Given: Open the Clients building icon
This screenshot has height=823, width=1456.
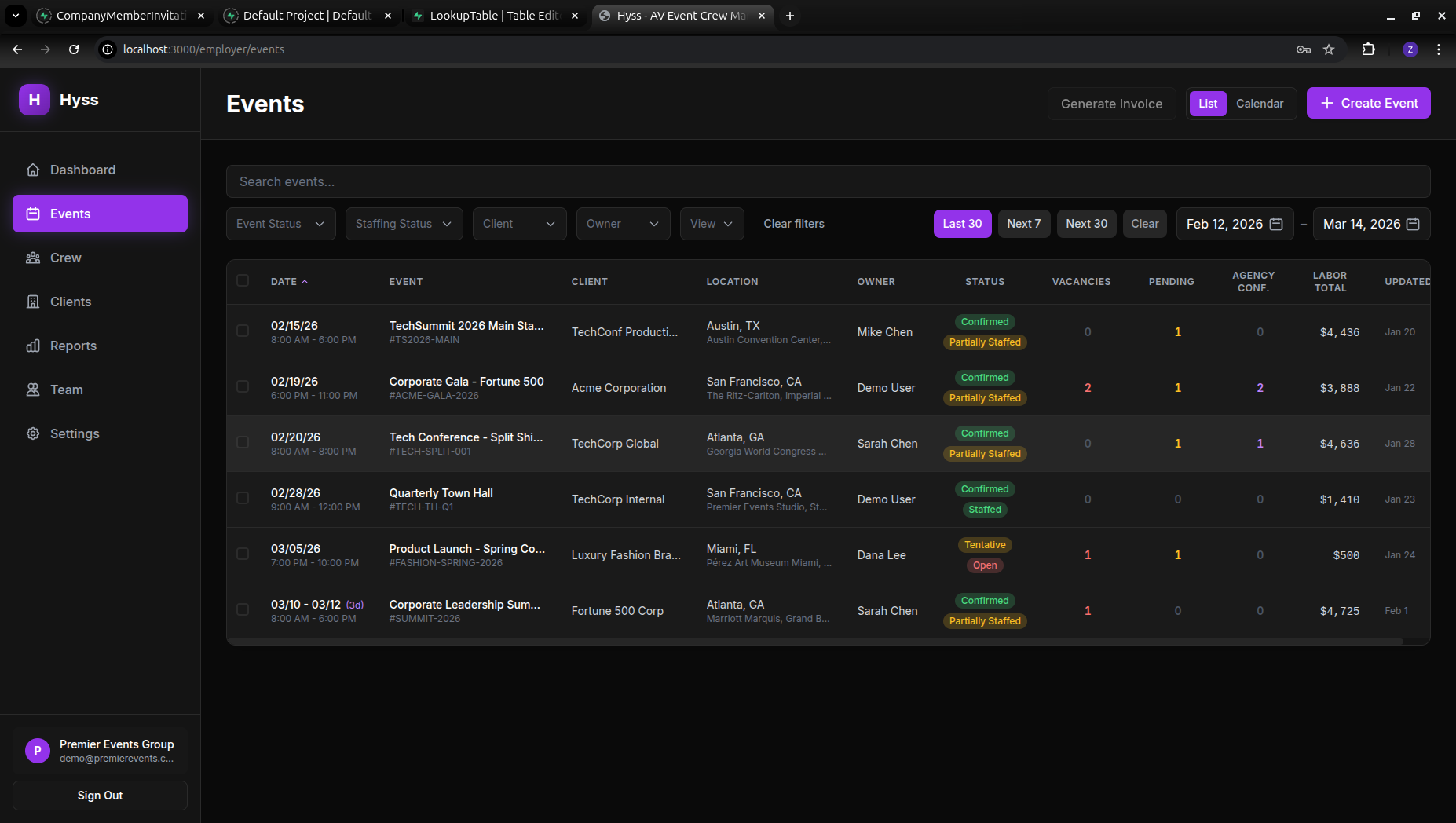Looking at the screenshot, I should [33, 302].
